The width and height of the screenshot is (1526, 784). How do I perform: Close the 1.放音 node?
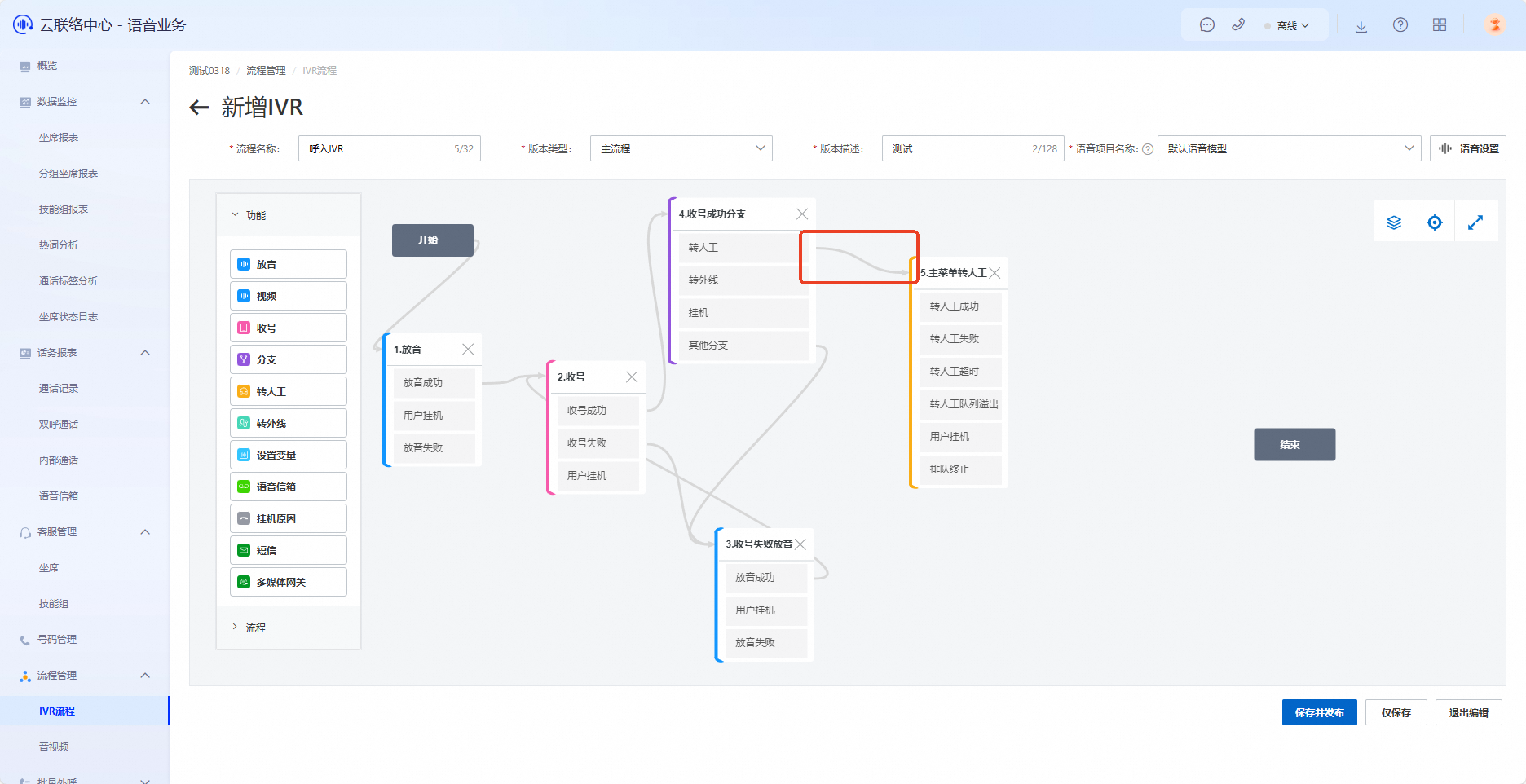[468, 349]
